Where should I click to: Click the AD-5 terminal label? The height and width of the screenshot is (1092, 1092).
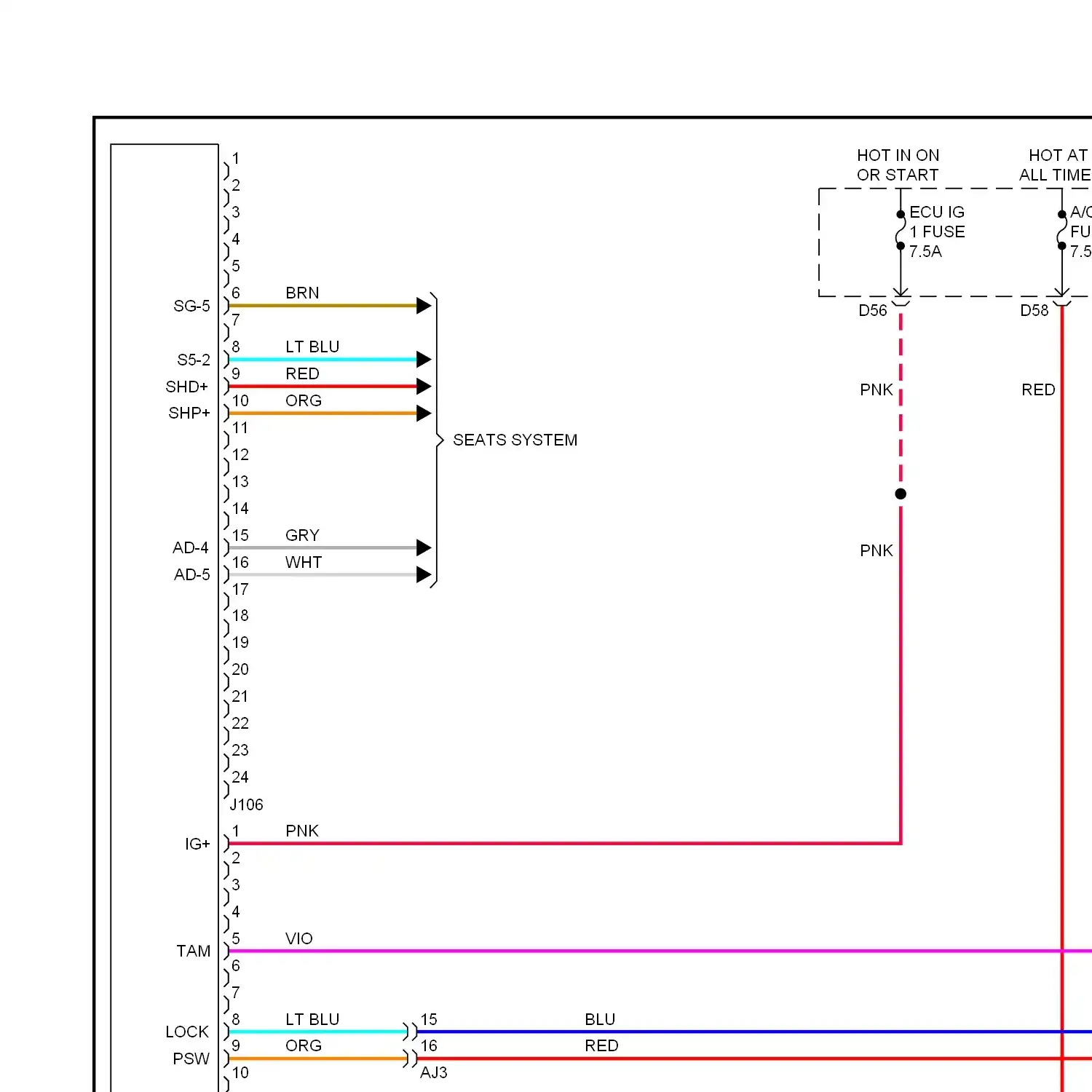(192, 574)
